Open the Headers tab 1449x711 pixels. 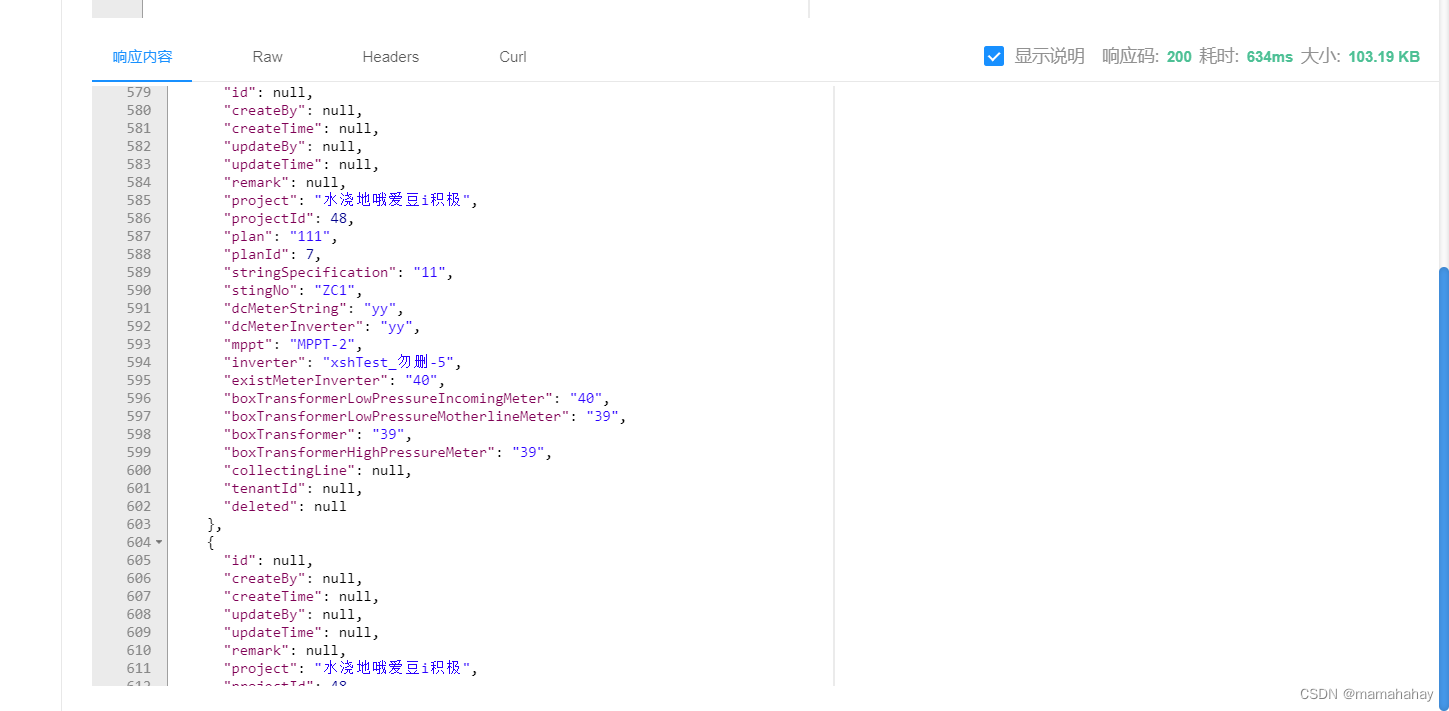pos(390,57)
